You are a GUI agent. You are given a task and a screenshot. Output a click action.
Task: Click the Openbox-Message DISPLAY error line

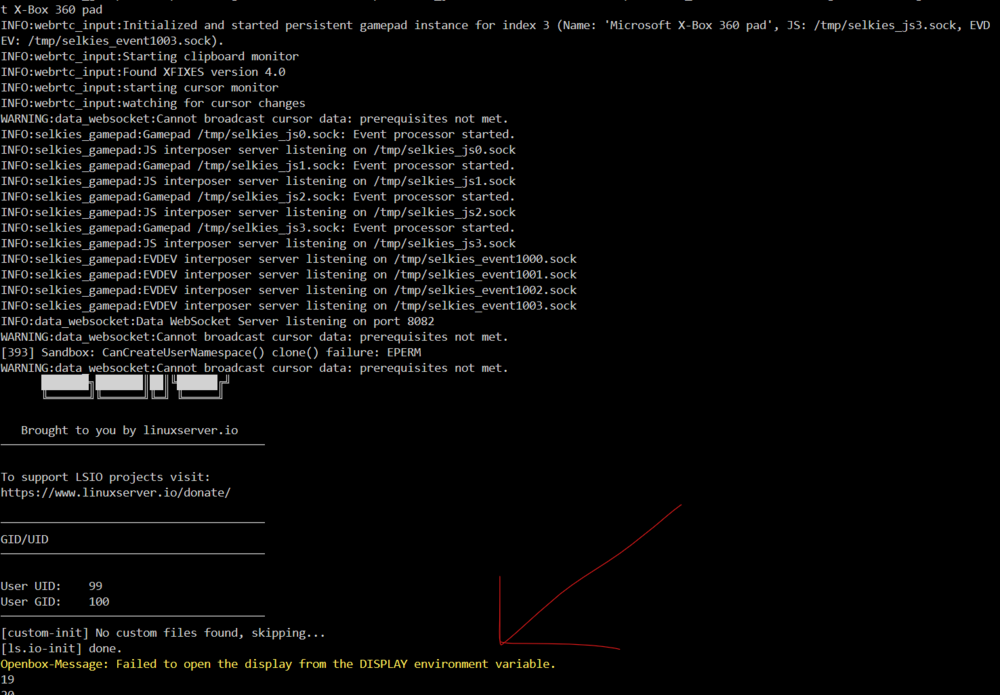pos(278,664)
